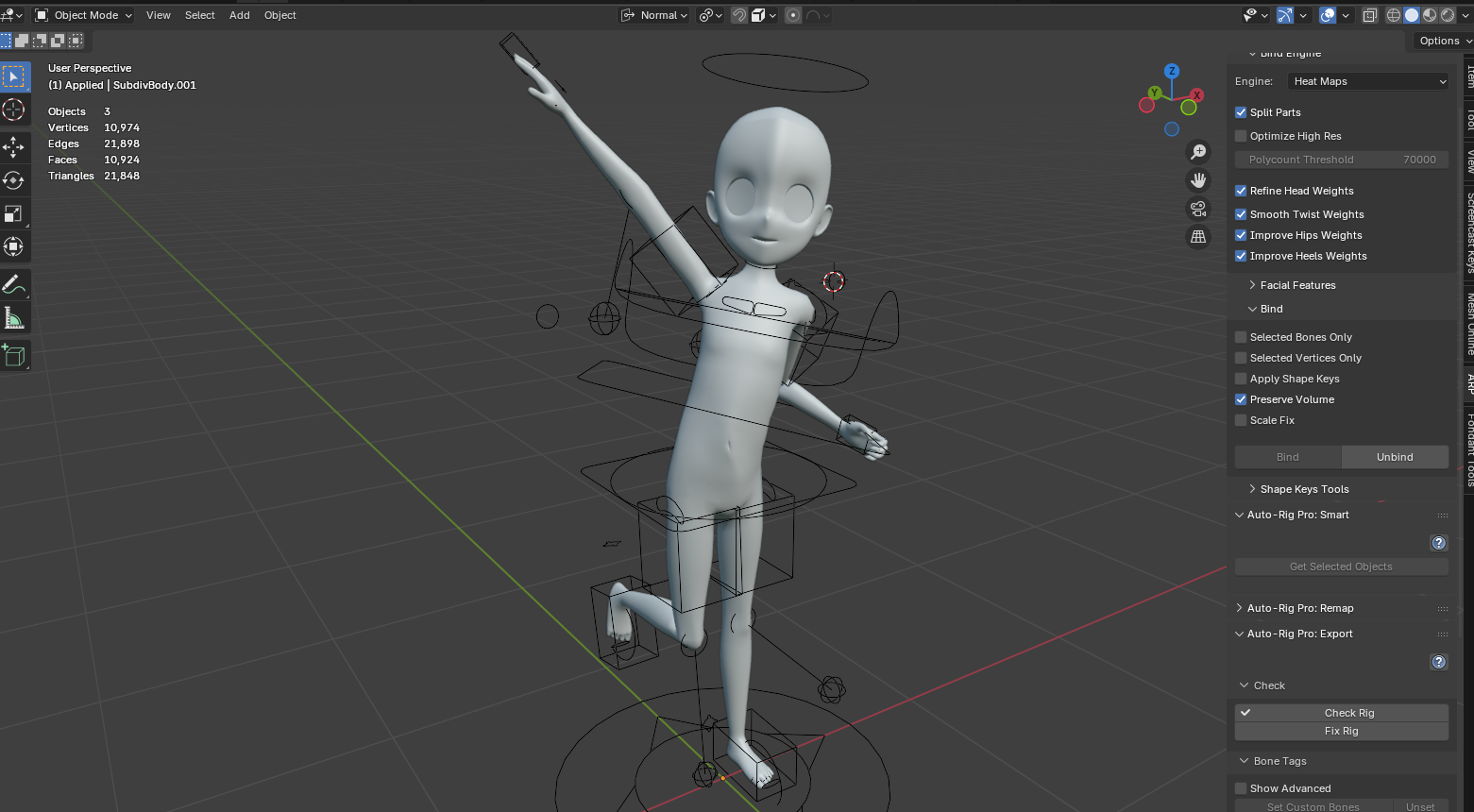Uncheck the Preserve Volume checkbox
1474x812 pixels.
[x=1241, y=399]
